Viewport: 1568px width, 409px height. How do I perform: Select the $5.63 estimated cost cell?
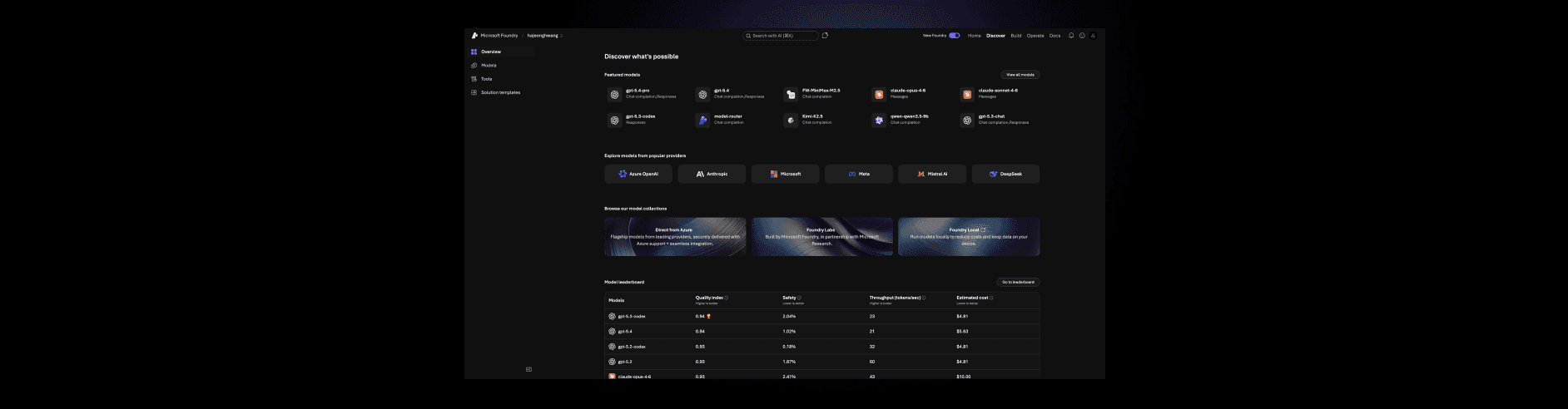pos(962,332)
